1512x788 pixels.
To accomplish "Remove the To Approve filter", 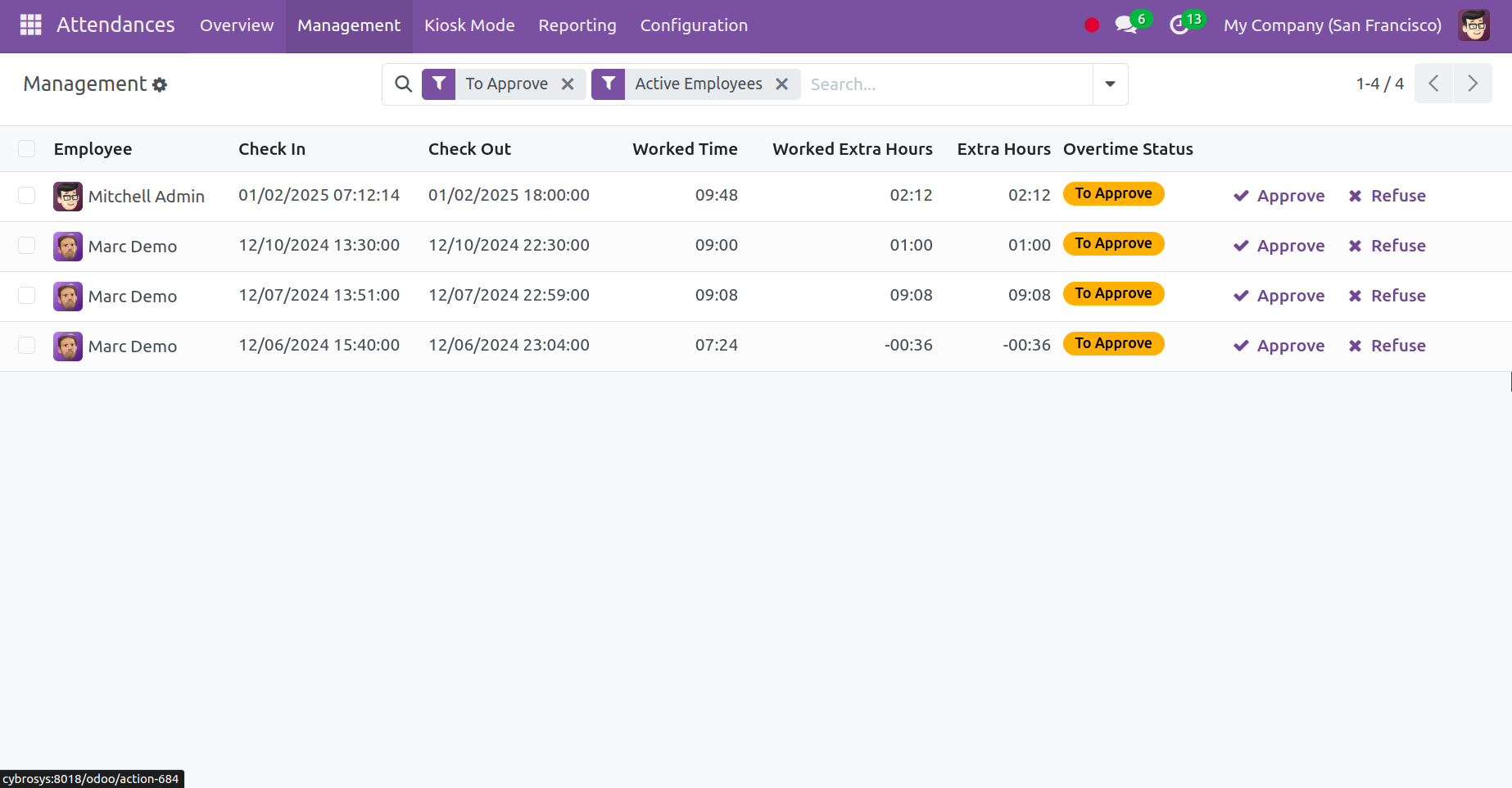I will [568, 84].
